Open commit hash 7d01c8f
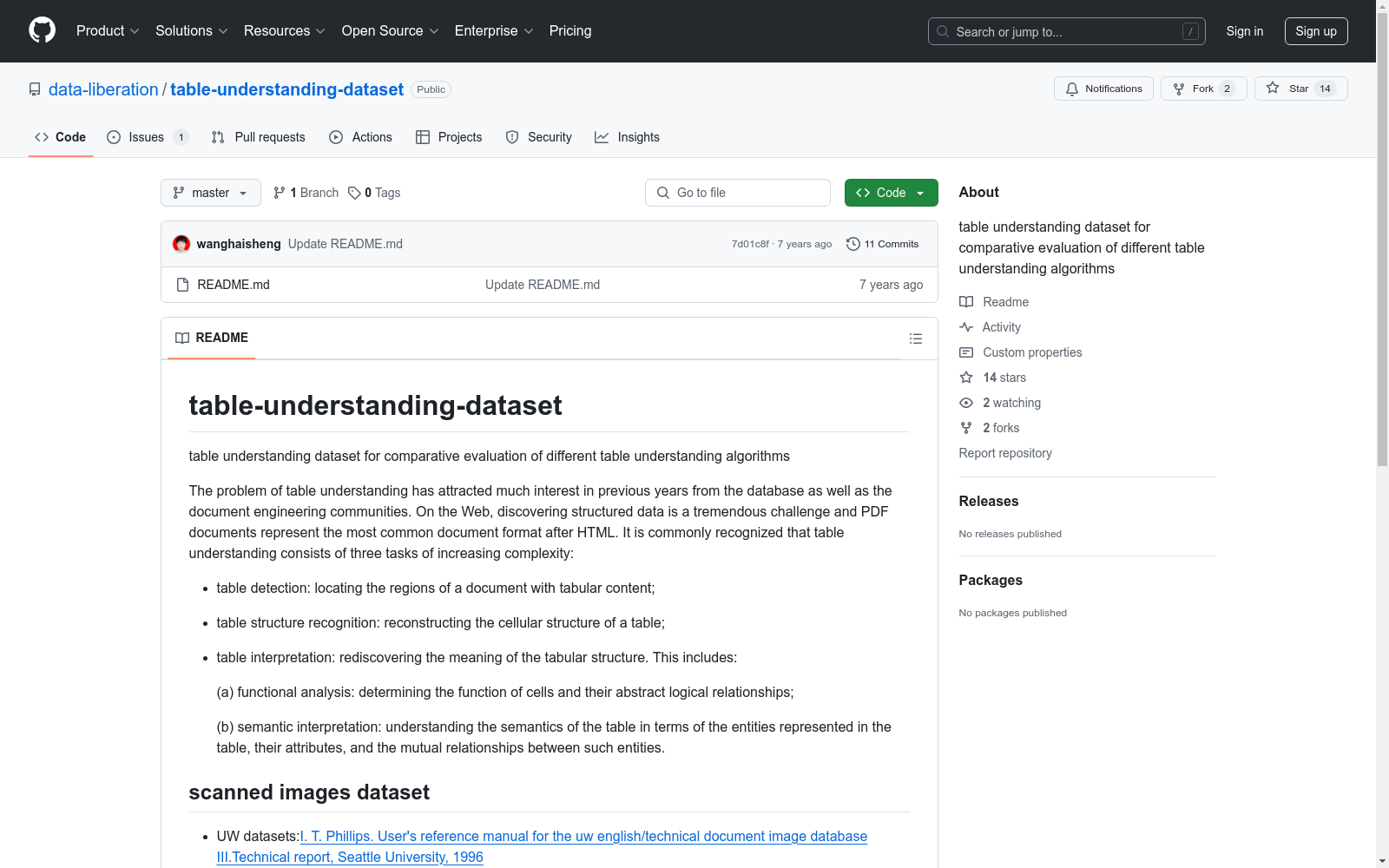This screenshot has height=868, width=1389. 750,244
